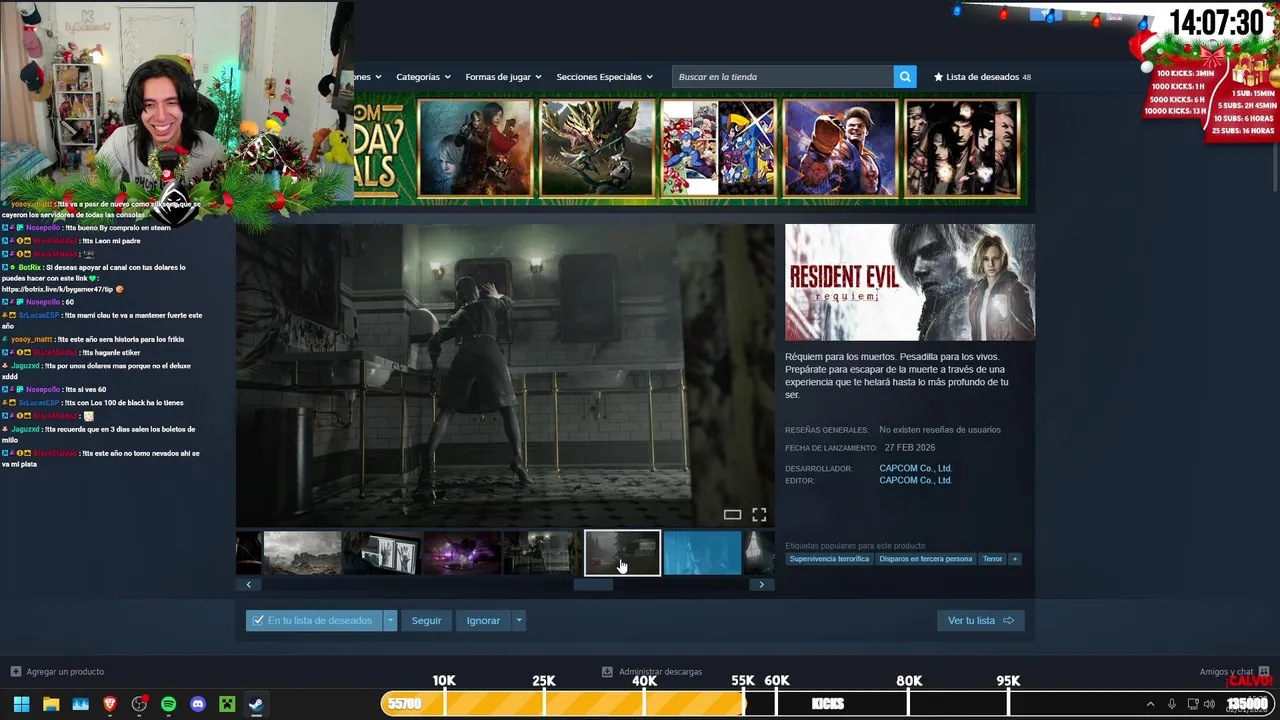Image resolution: width=1280 pixels, height=720 pixels.
Task: Click the No existen reseñas de usuarios text
Action: [x=940, y=430]
